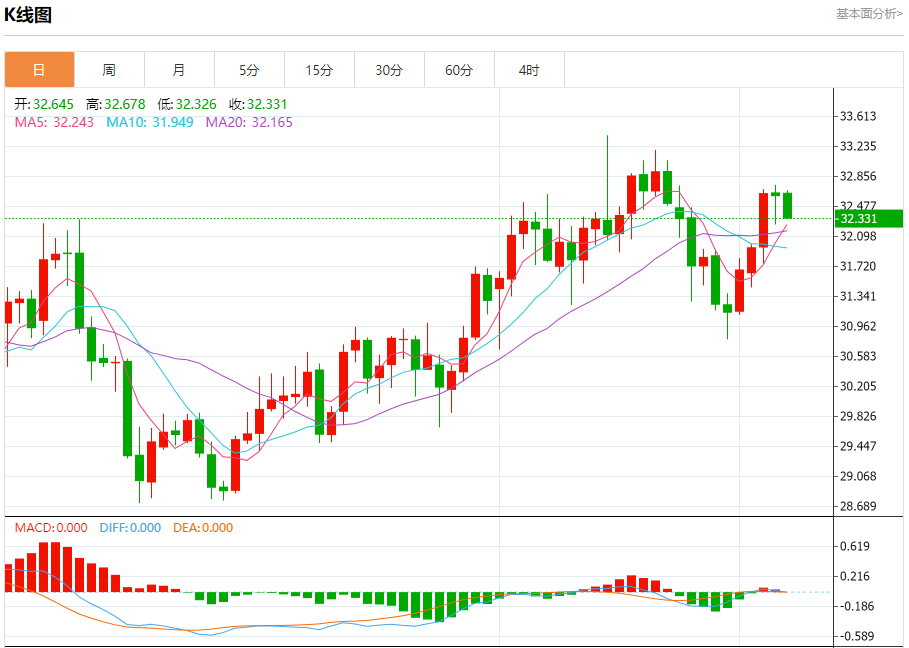Open the 月 monthly chart tab
The height and width of the screenshot is (648, 909).
click(x=179, y=70)
